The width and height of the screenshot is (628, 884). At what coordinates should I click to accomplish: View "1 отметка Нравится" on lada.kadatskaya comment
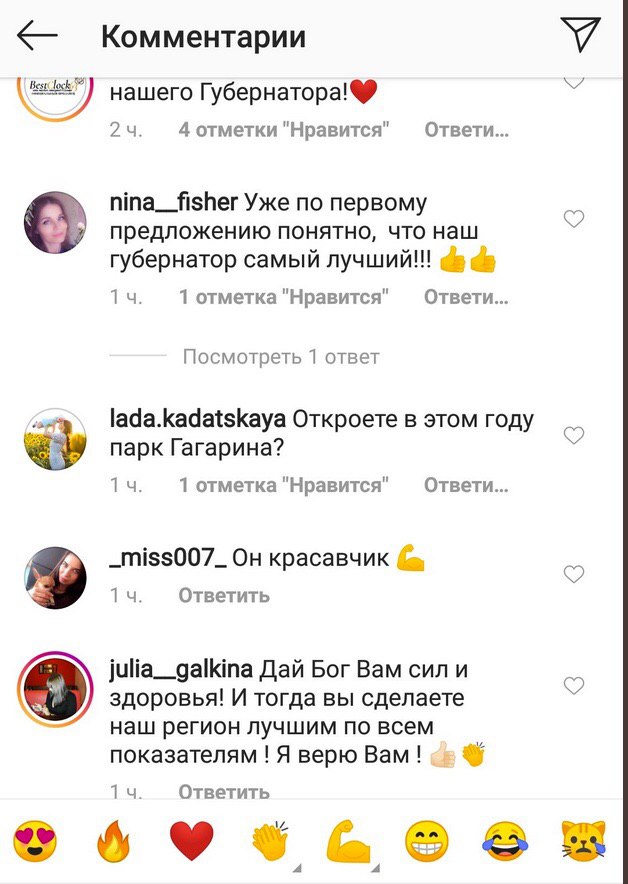tap(284, 485)
